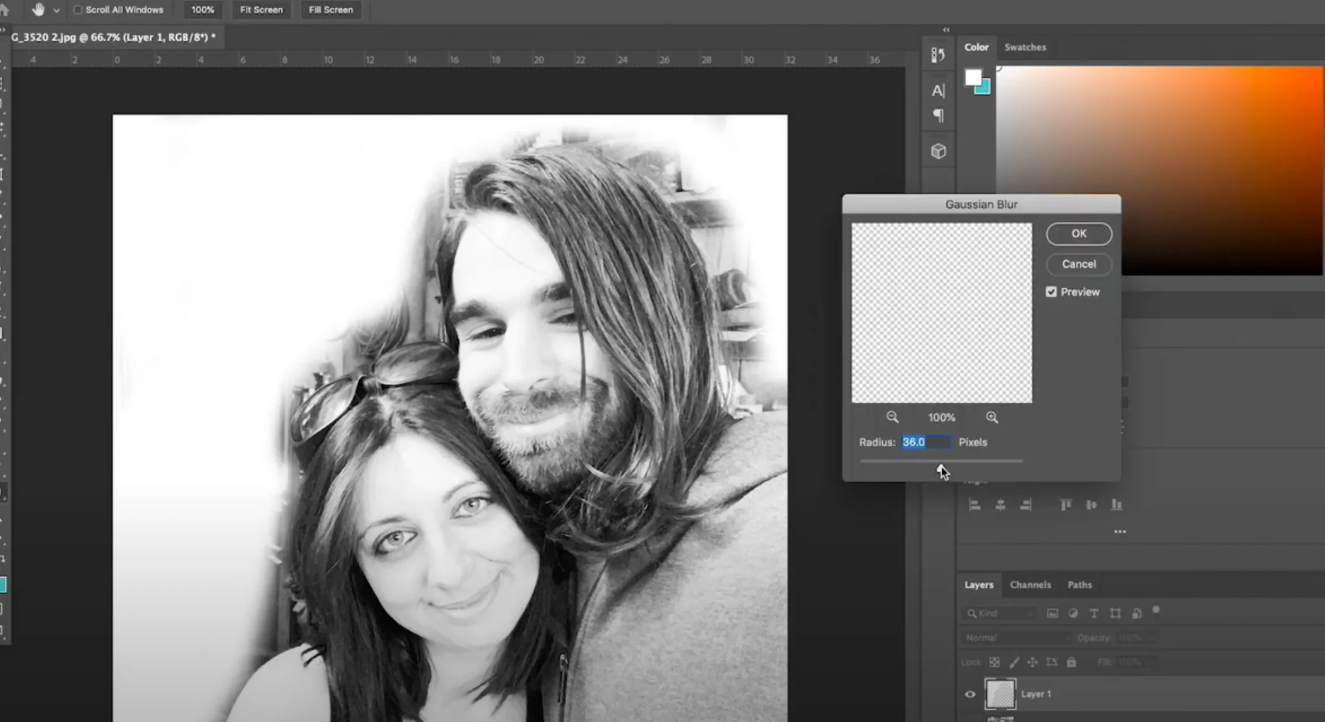Hide Layer 1 using the eye icon

point(969,694)
